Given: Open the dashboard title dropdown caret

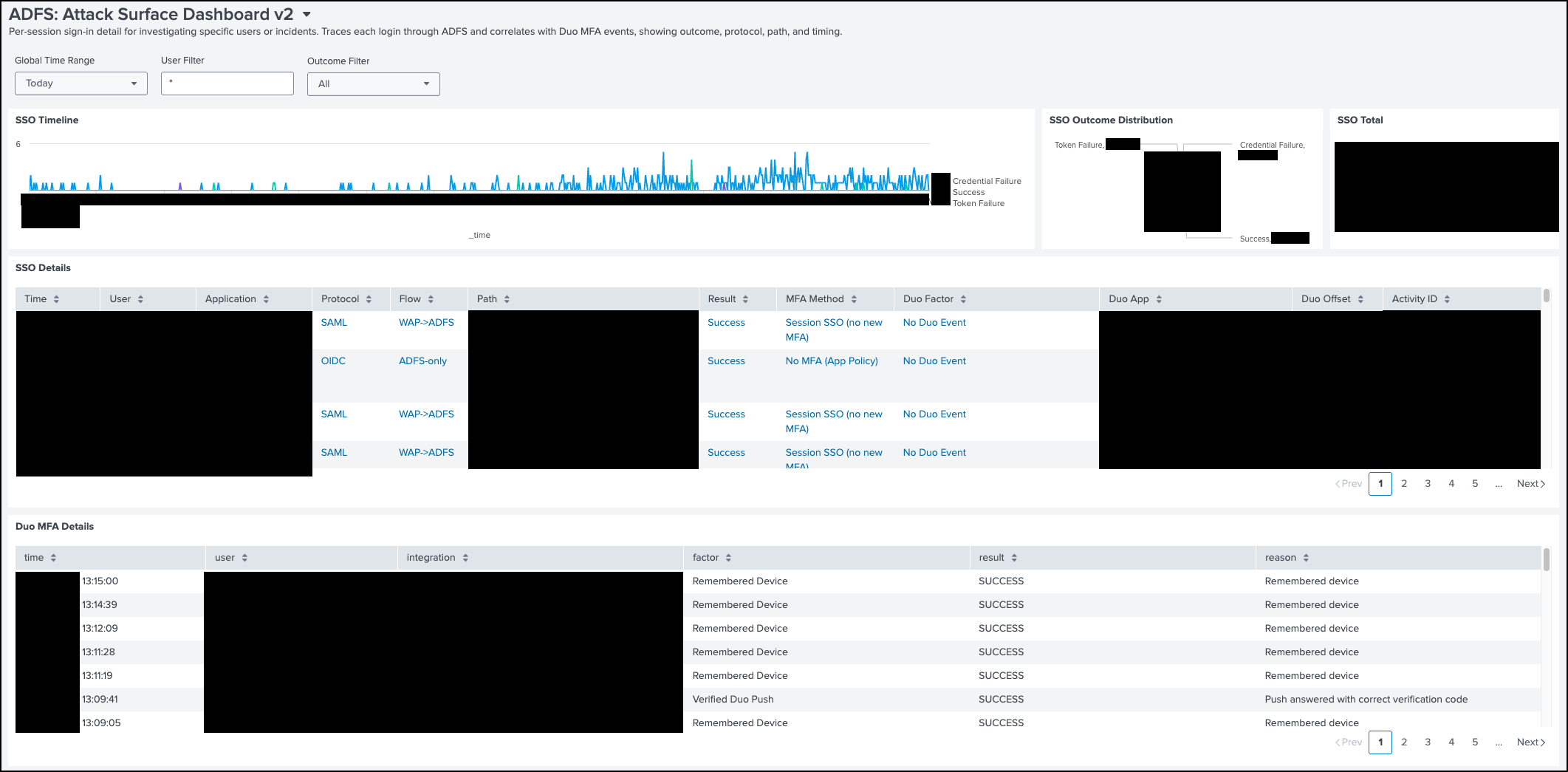Looking at the screenshot, I should click(307, 14).
